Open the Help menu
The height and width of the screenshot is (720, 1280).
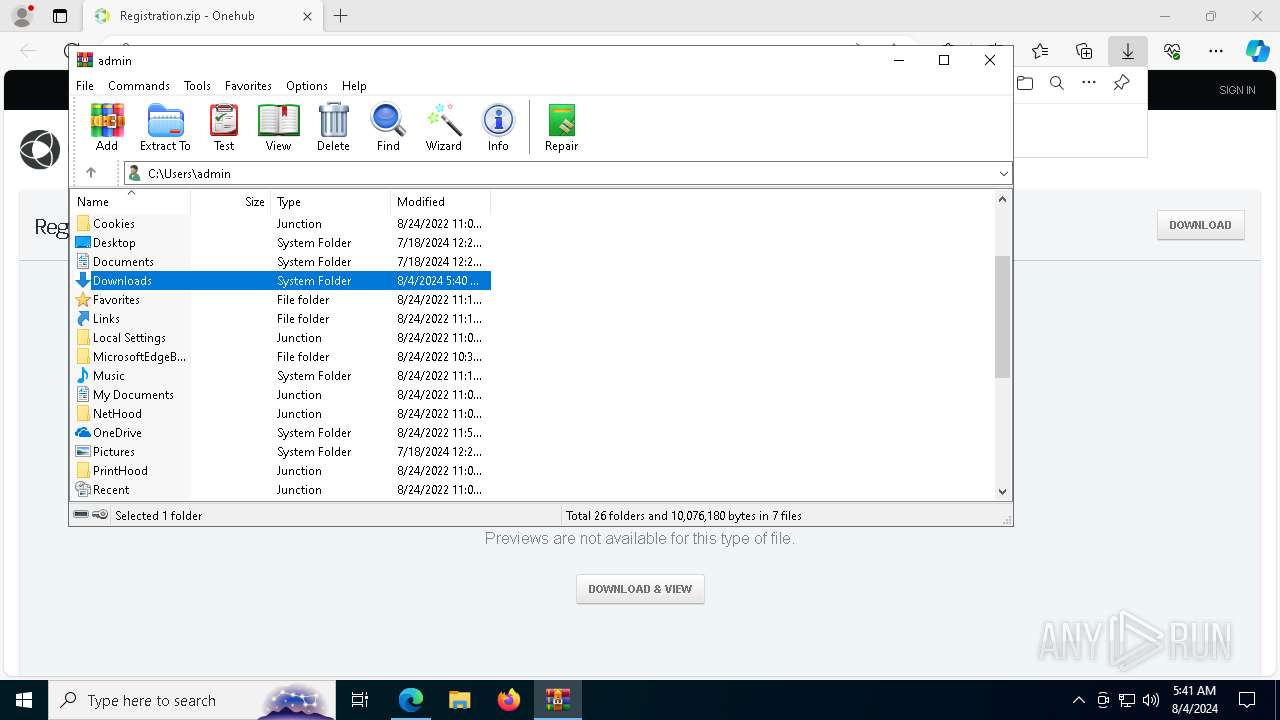pos(354,86)
